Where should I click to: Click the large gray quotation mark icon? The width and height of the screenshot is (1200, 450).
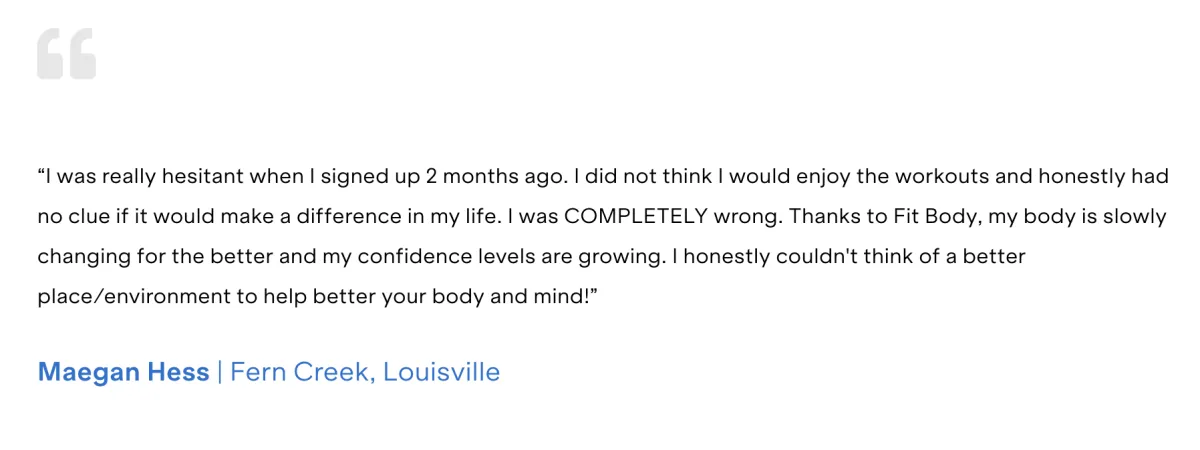[x=67, y=54]
